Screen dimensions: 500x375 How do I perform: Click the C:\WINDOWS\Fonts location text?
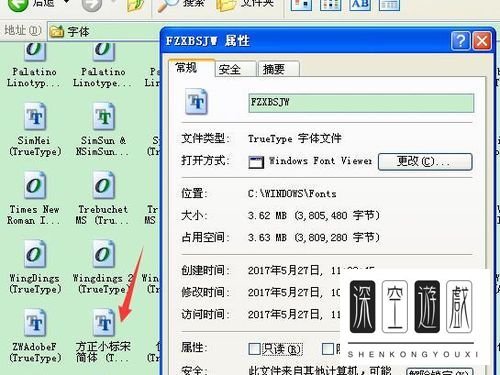point(292,193)
